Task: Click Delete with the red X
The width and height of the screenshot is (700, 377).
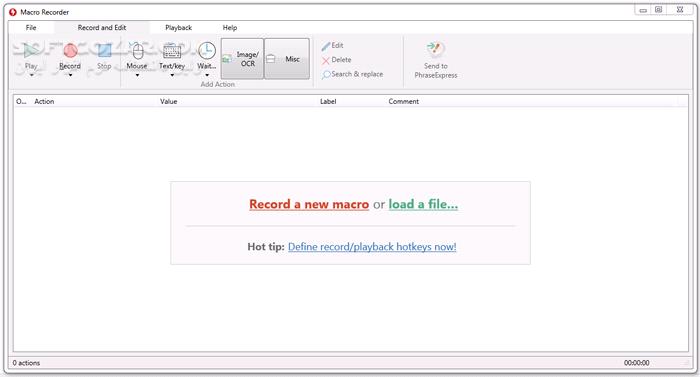Action: 337,60
